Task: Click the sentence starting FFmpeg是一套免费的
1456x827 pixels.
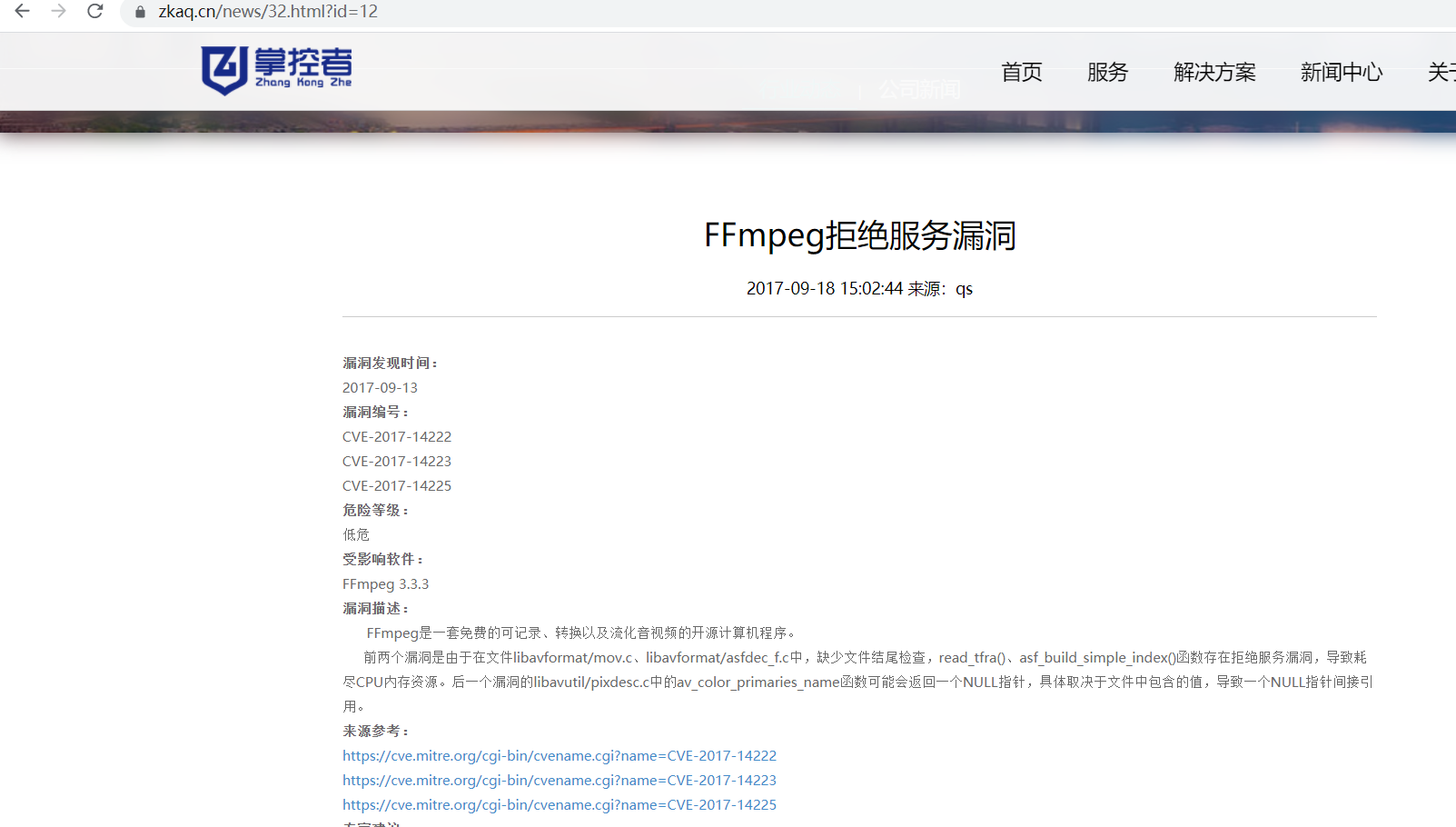Action: pos(582,633)
